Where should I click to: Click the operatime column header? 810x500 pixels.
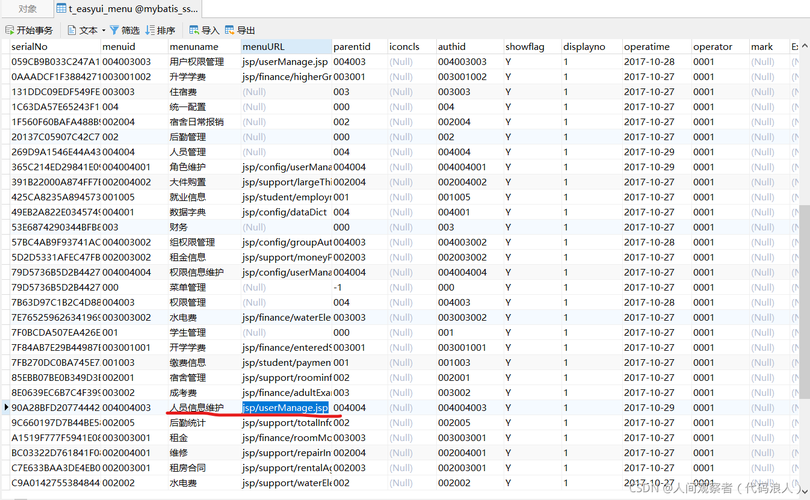coord(657,46)
